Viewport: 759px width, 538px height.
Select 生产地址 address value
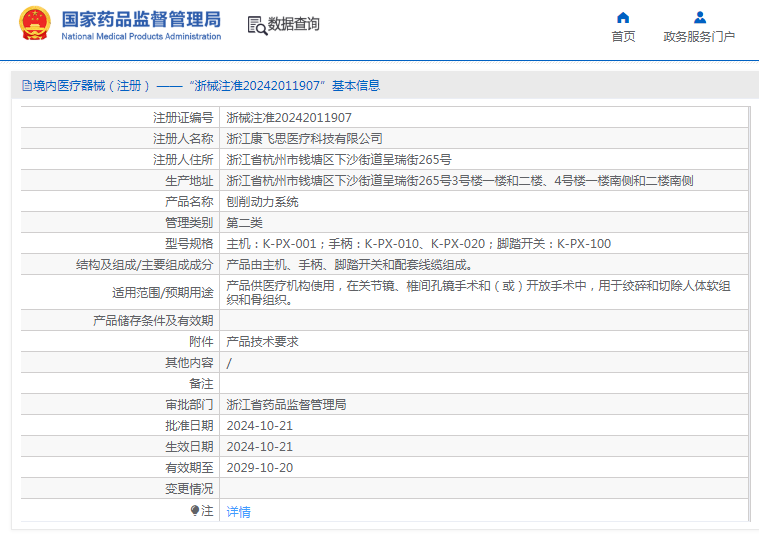point(460,181)
